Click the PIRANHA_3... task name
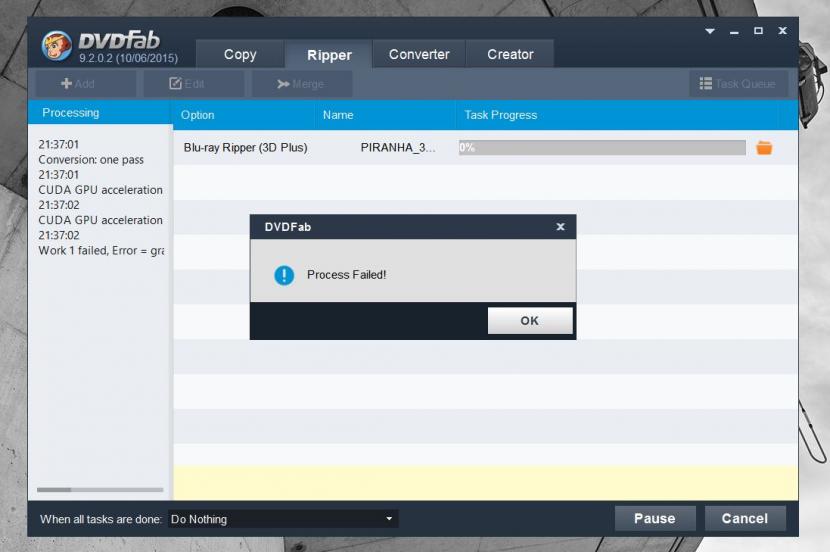 pyautogui.click(x=398, y=148)
